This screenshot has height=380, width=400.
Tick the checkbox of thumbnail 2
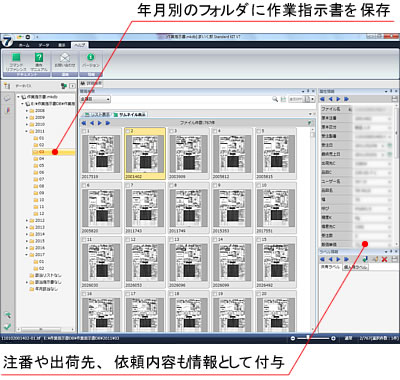(x=128, y=131)
